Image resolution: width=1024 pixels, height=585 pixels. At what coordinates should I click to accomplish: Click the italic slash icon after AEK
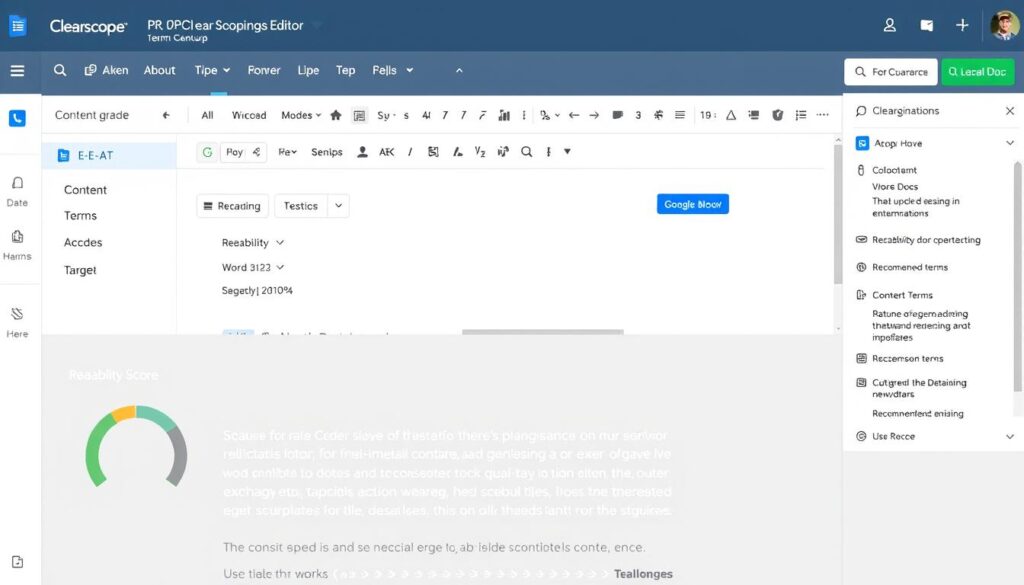tap(410, 152)
